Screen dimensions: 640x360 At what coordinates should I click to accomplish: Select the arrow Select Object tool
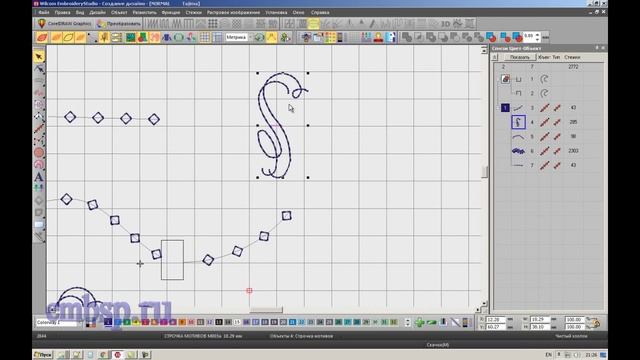click(x=39, y=56)
